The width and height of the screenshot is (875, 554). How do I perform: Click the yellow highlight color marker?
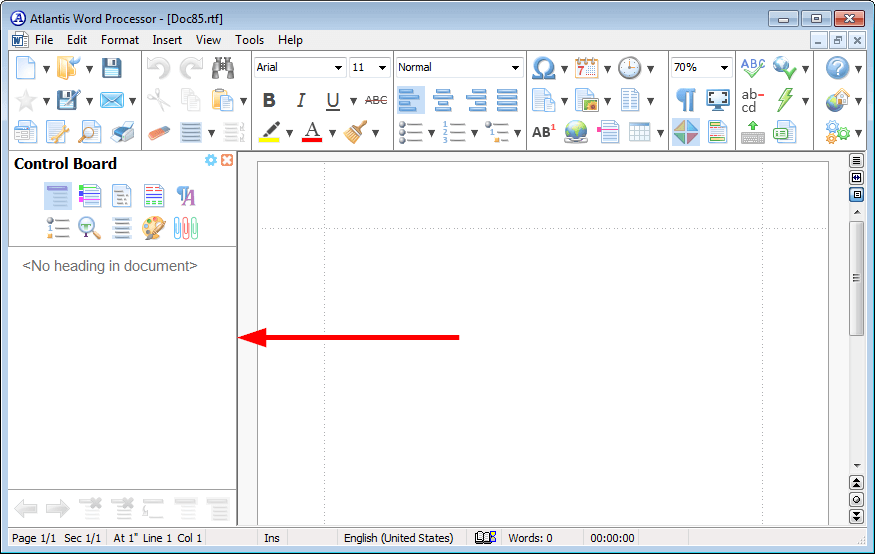[x=269, y=132]
